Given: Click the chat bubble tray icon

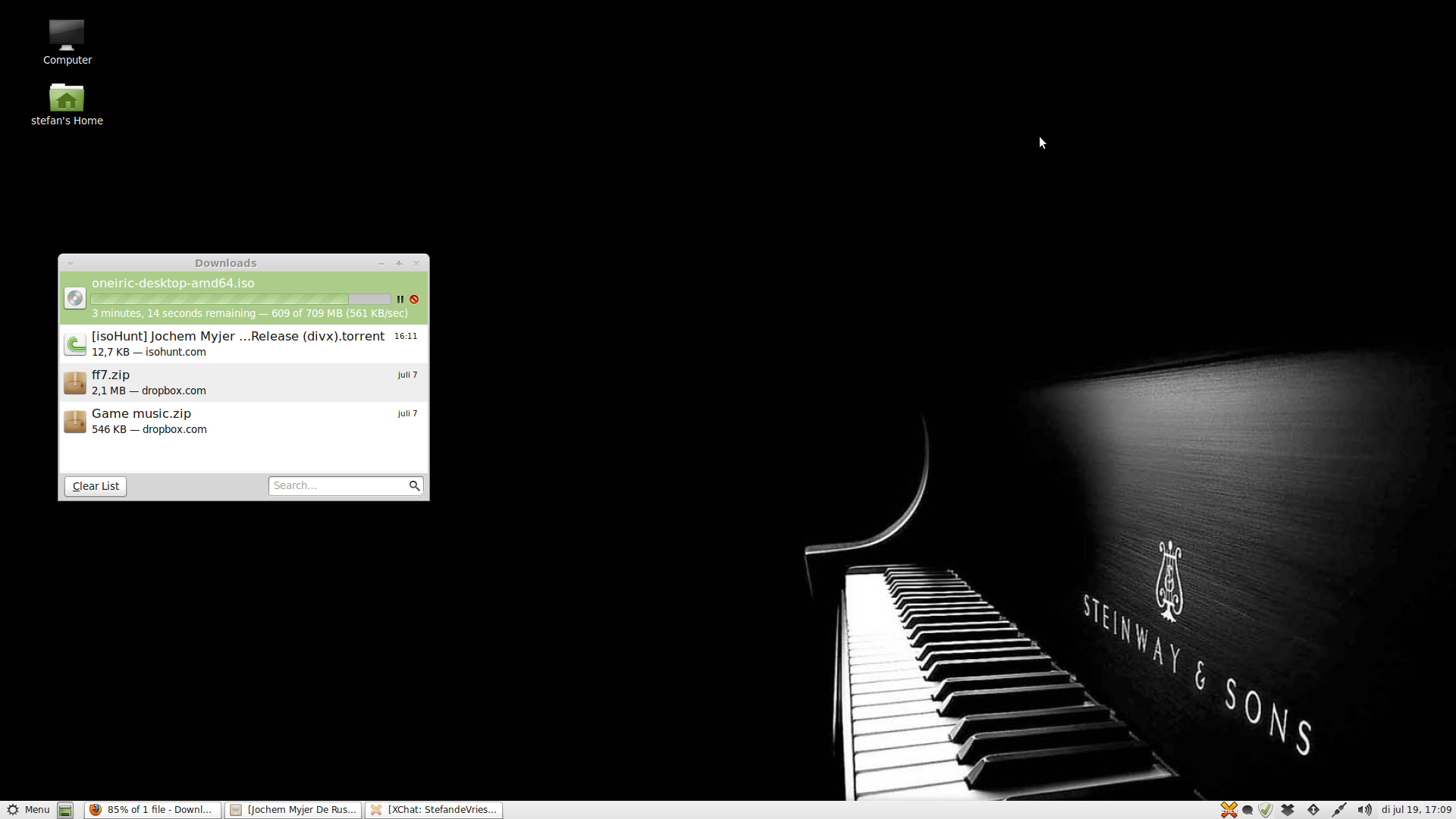Looking at the screenshot, I should 1247,810.
